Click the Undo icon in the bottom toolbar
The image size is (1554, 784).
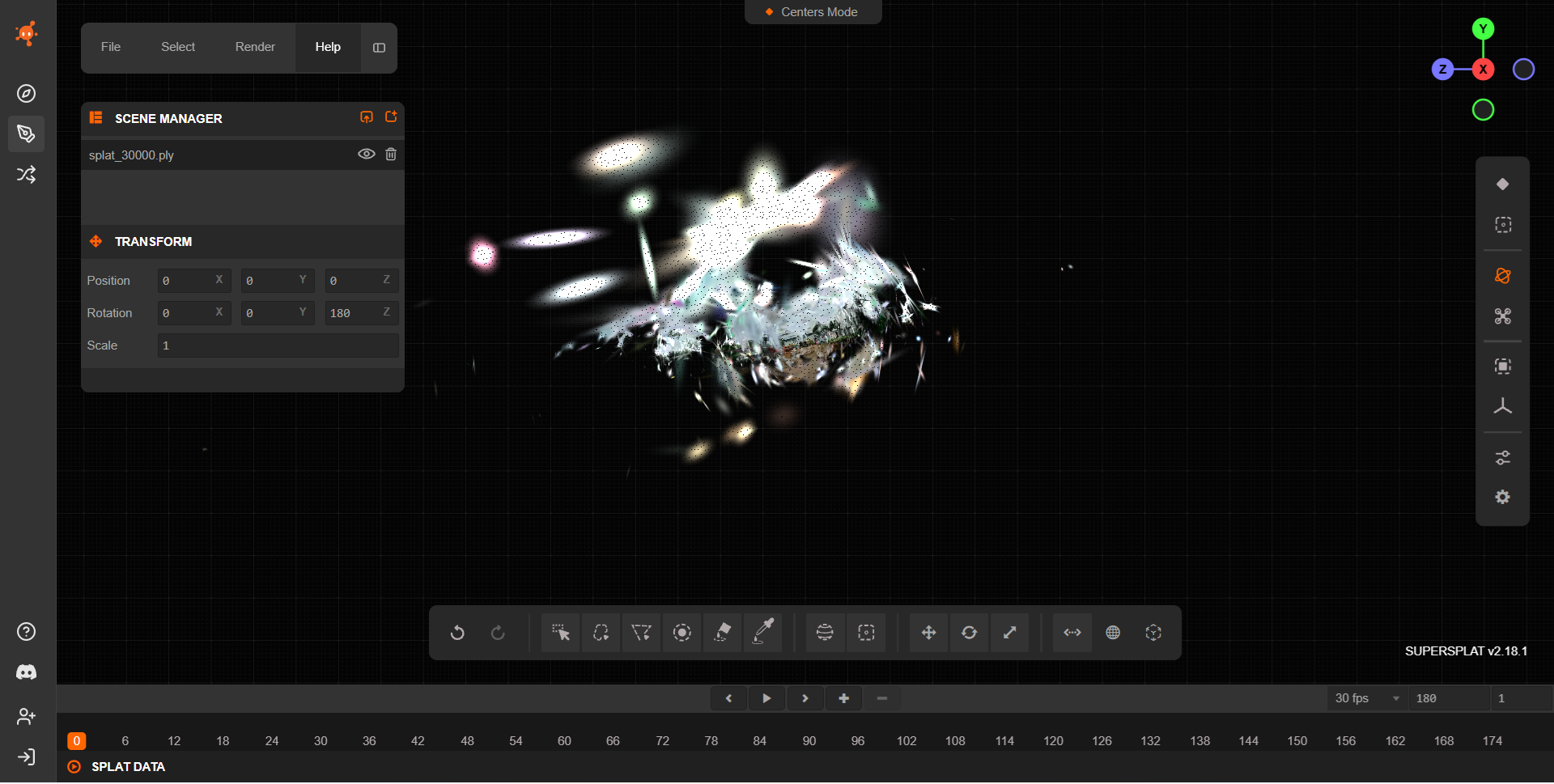(x=457, y=633)
